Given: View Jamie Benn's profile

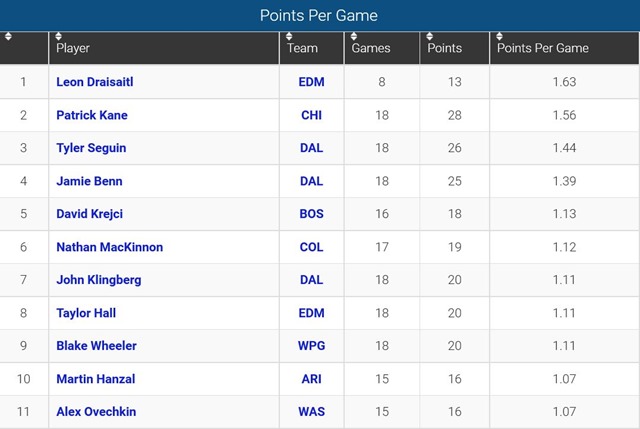Looking at the screenshot, I should point(89,181).
